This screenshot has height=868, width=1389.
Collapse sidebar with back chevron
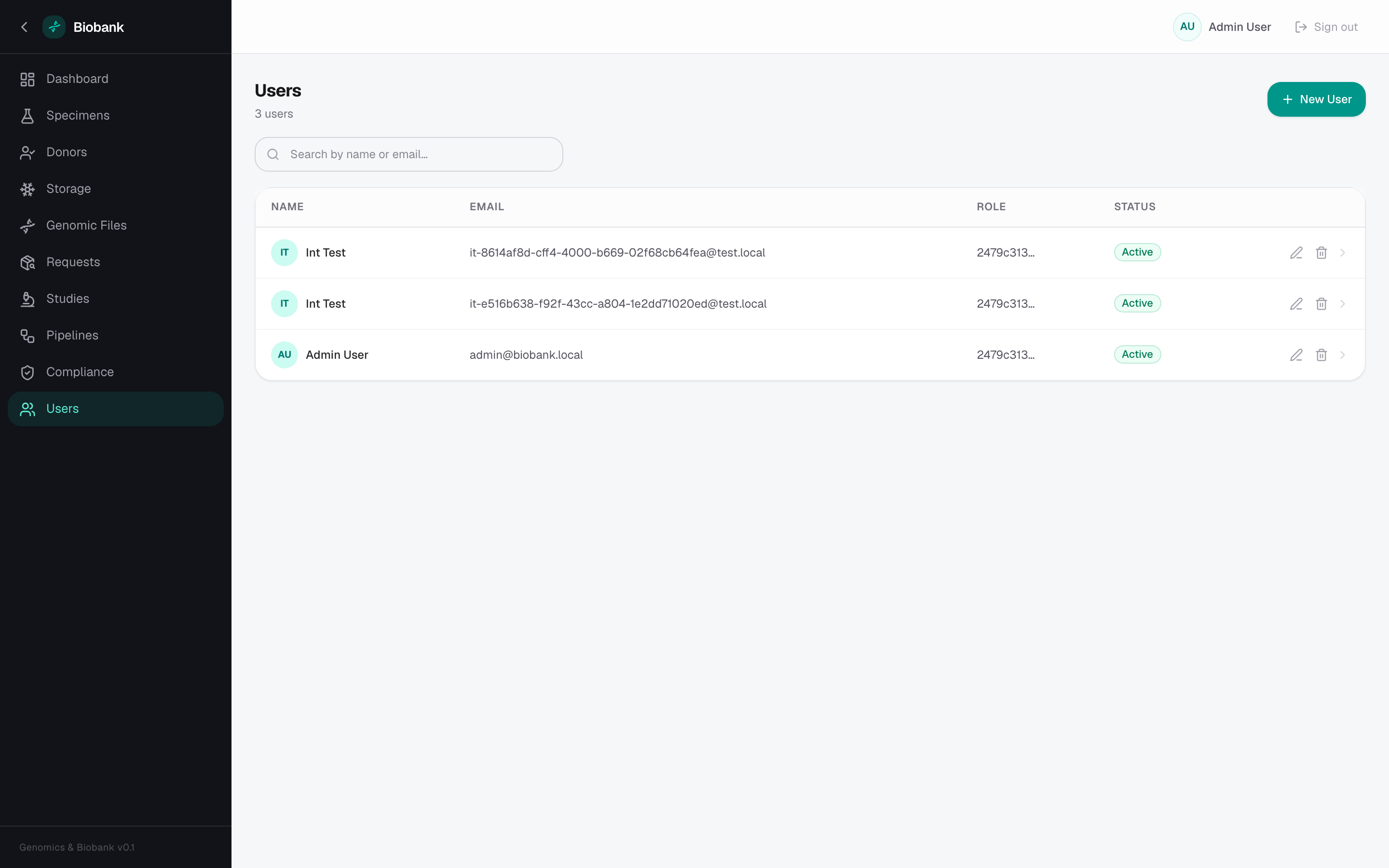click(x=24, y=27)
